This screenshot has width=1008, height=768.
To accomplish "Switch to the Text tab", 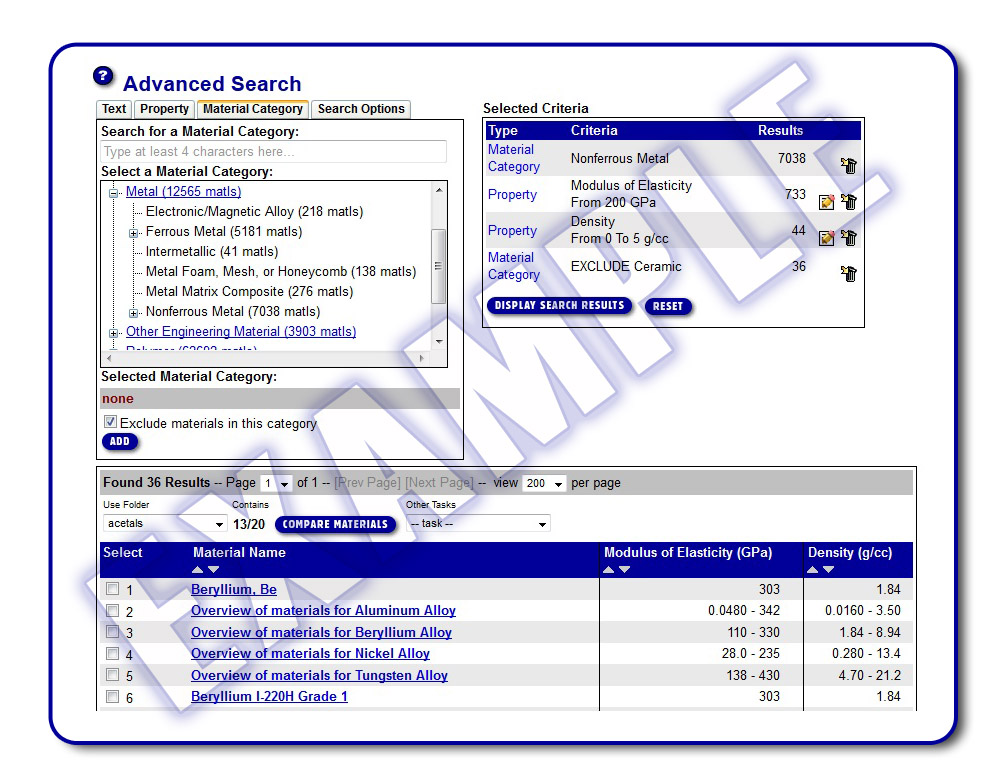I will [114, 109].
